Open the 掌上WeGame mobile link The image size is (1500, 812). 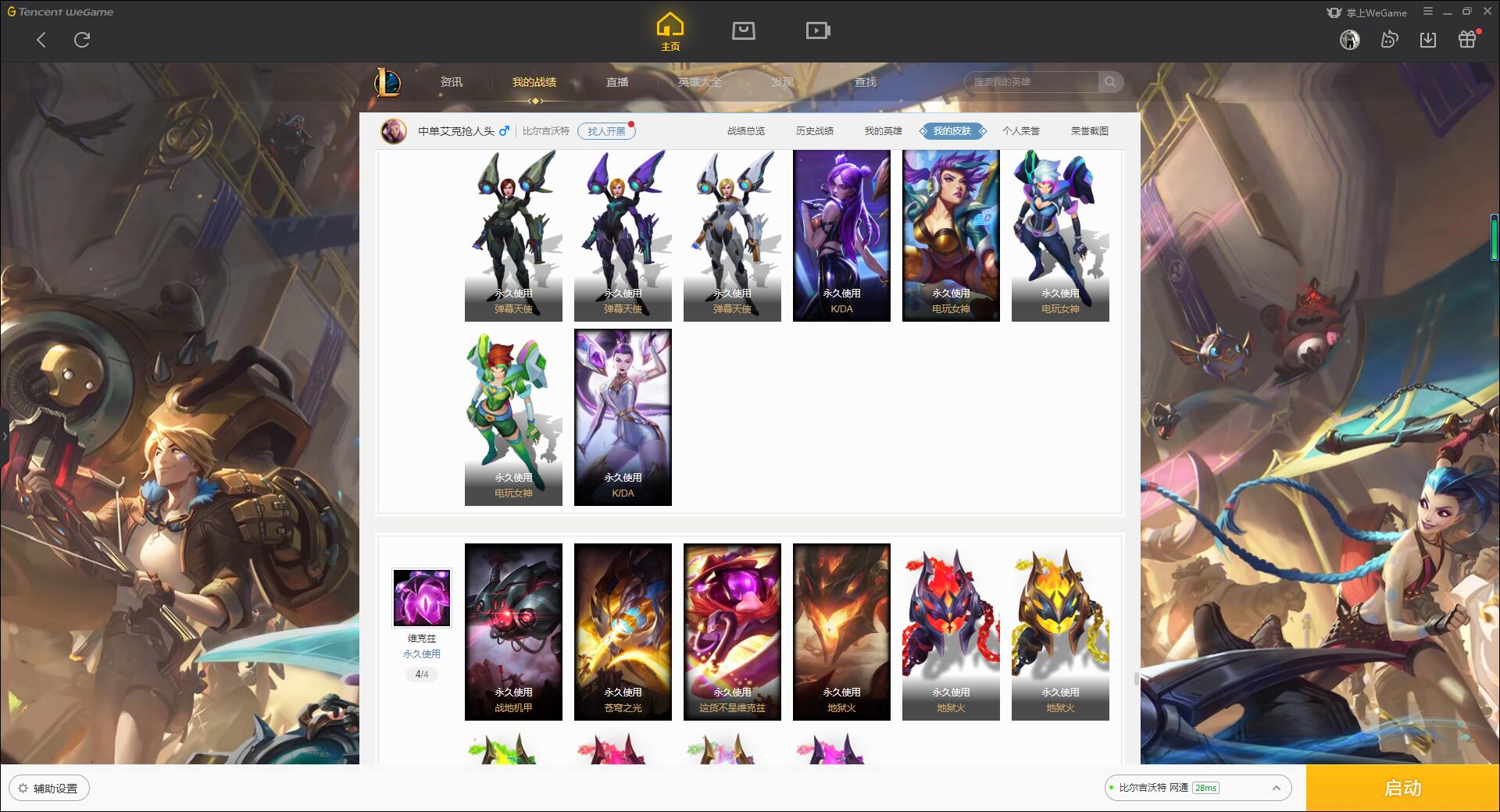(x=1367, y=12)
